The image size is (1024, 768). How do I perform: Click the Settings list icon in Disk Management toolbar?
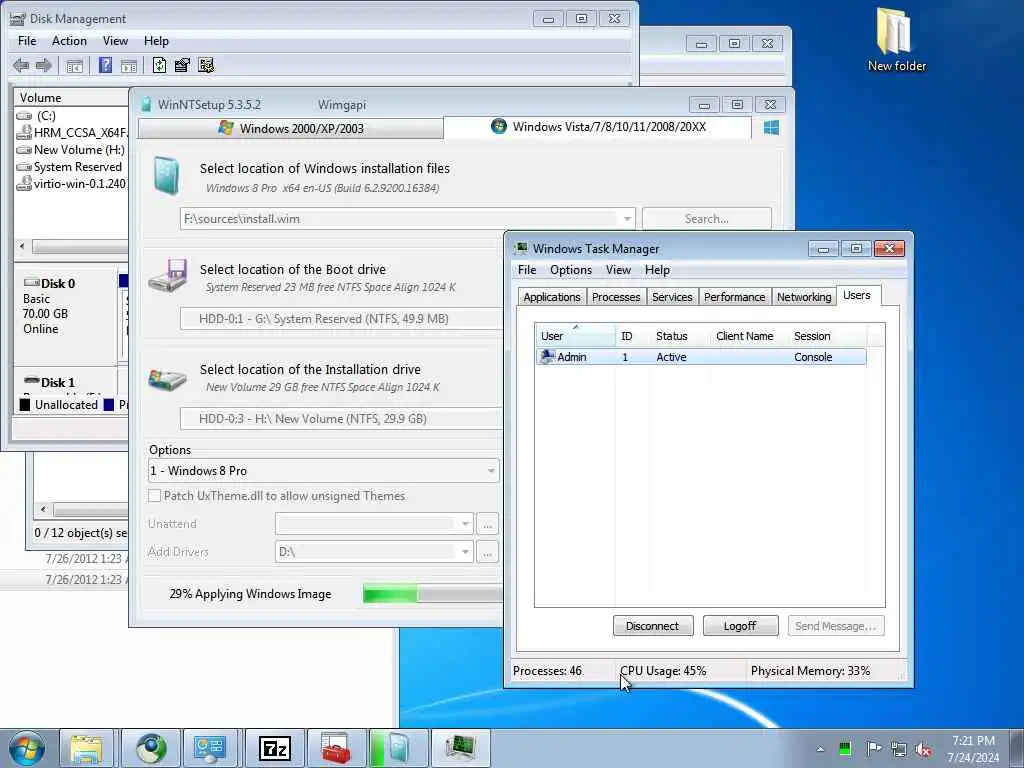pos(206,65)
